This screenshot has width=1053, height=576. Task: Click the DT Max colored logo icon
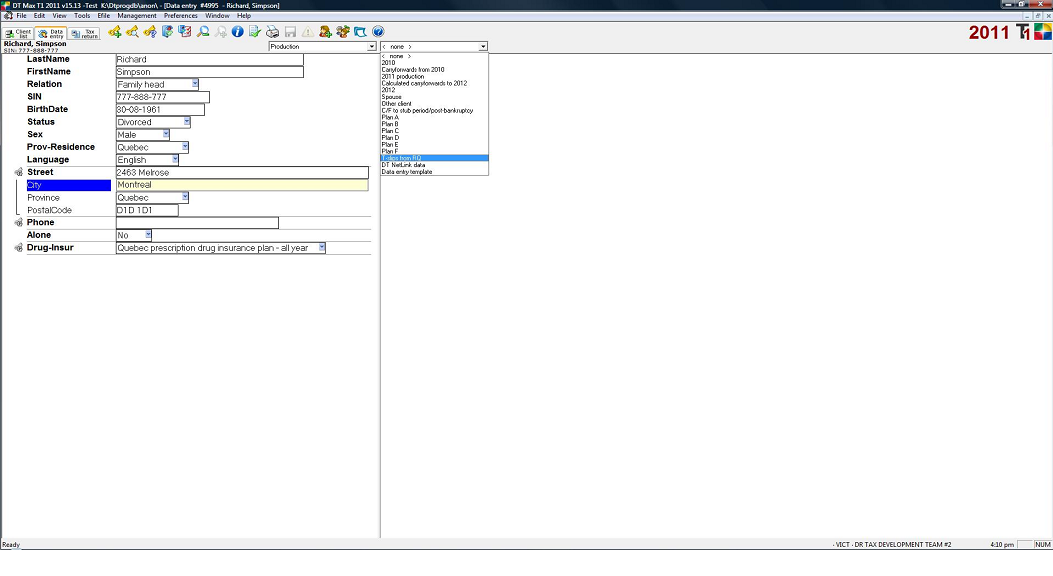coord(1040,32)
